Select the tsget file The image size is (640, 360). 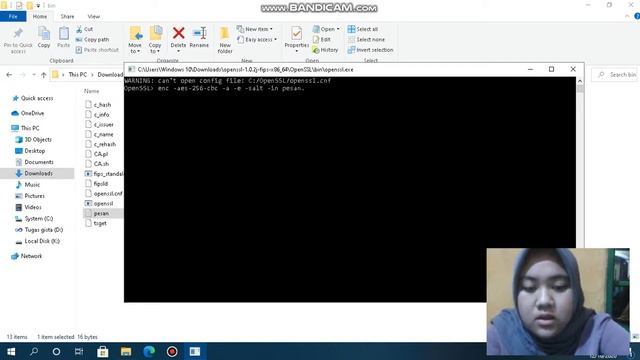tap(96, 223)
